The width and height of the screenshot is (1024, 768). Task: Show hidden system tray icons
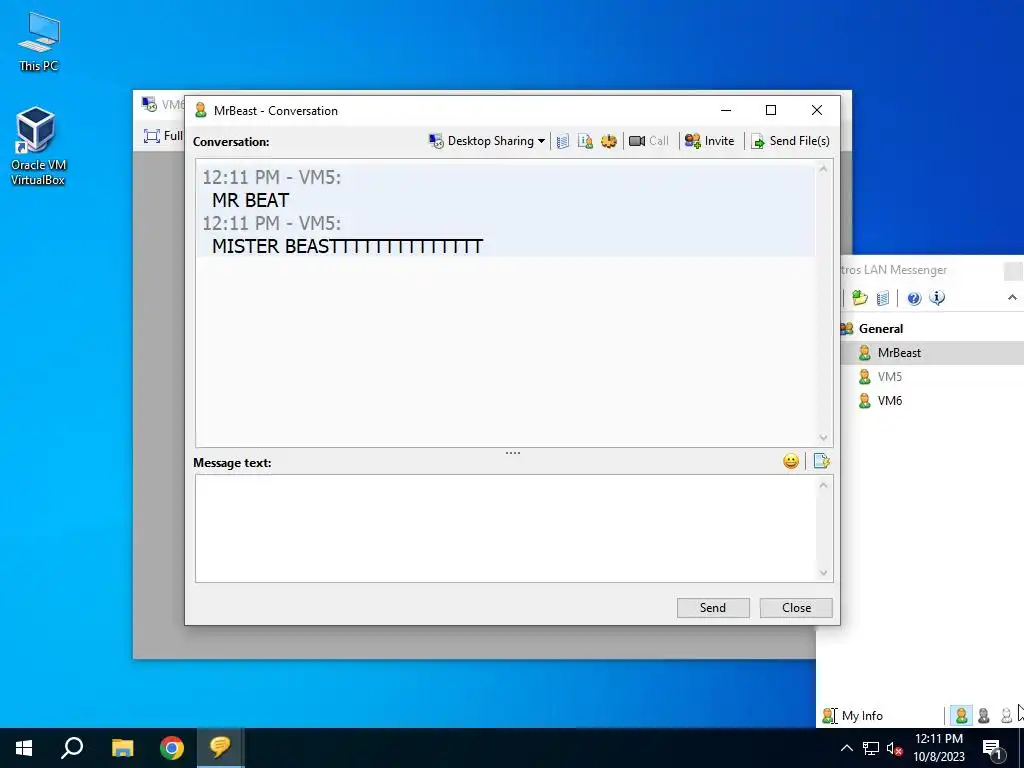point(846,748)
